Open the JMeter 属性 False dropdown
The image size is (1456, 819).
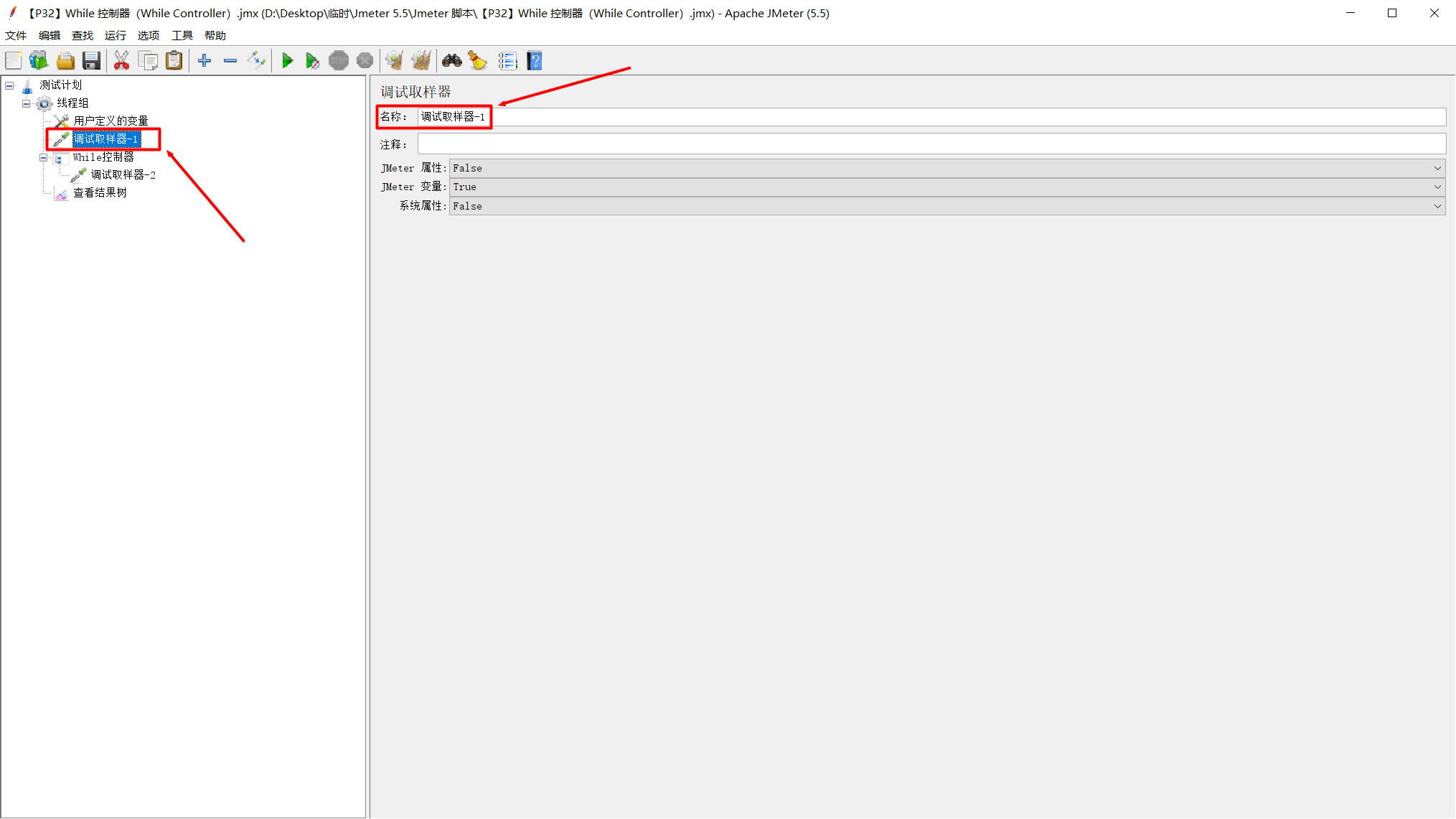tap(1437, 168)
